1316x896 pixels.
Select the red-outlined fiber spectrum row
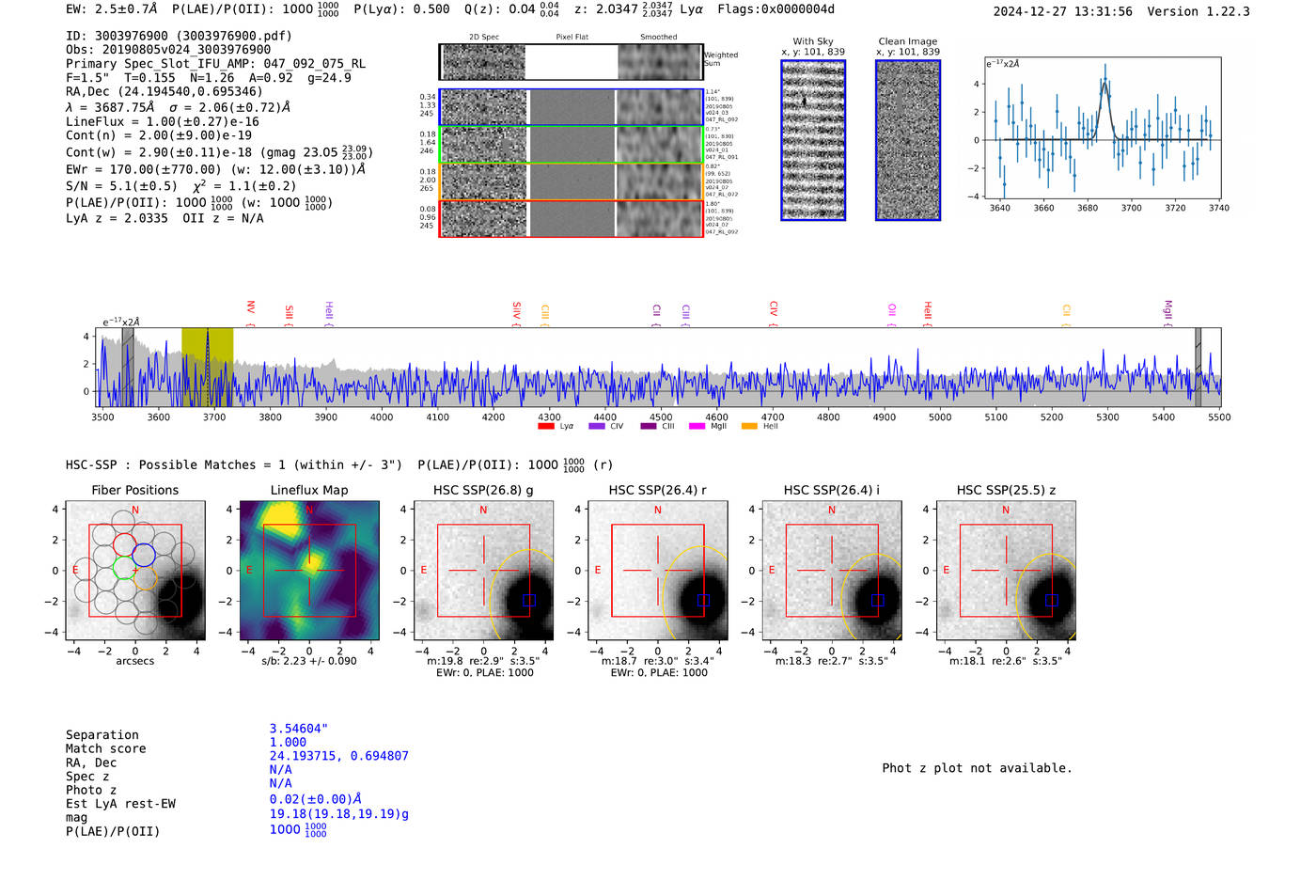571,218
